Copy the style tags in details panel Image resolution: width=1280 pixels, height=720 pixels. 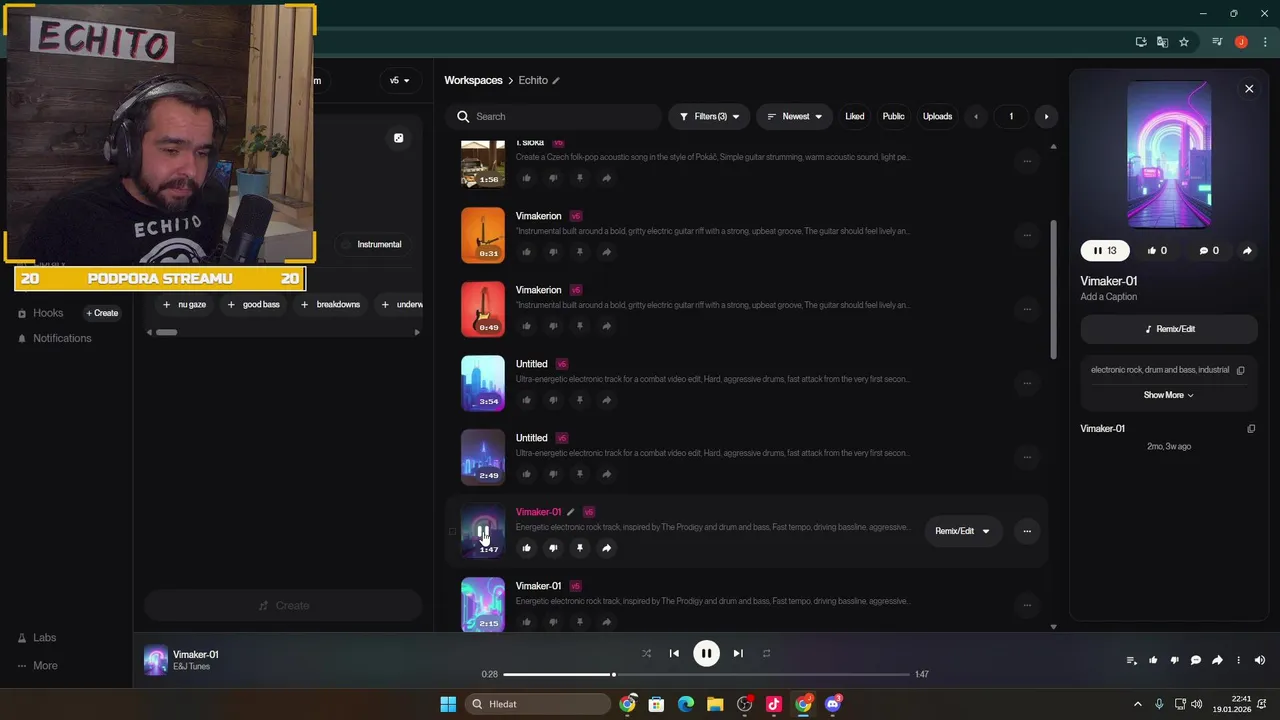coord(1240,370)
